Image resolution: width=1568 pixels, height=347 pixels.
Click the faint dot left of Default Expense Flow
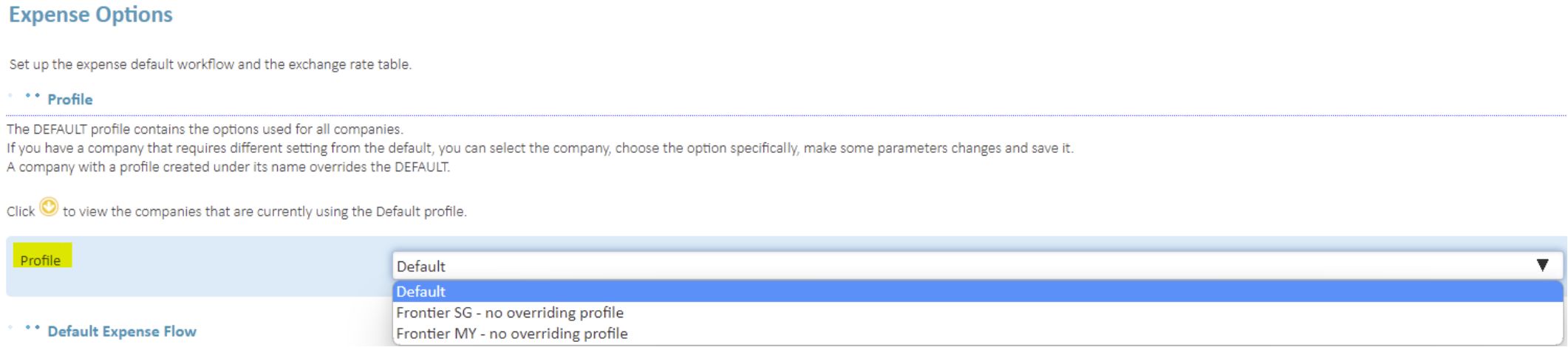[10, 326]
